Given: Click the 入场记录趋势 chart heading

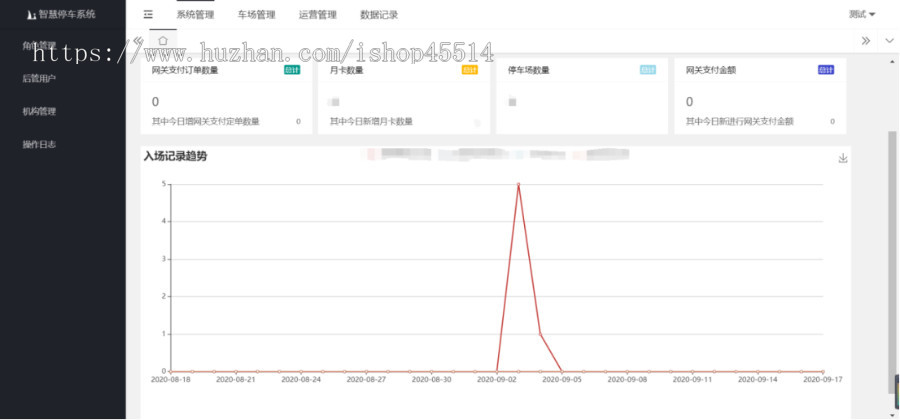Looking at the screenshot, I should pos(175,156).
